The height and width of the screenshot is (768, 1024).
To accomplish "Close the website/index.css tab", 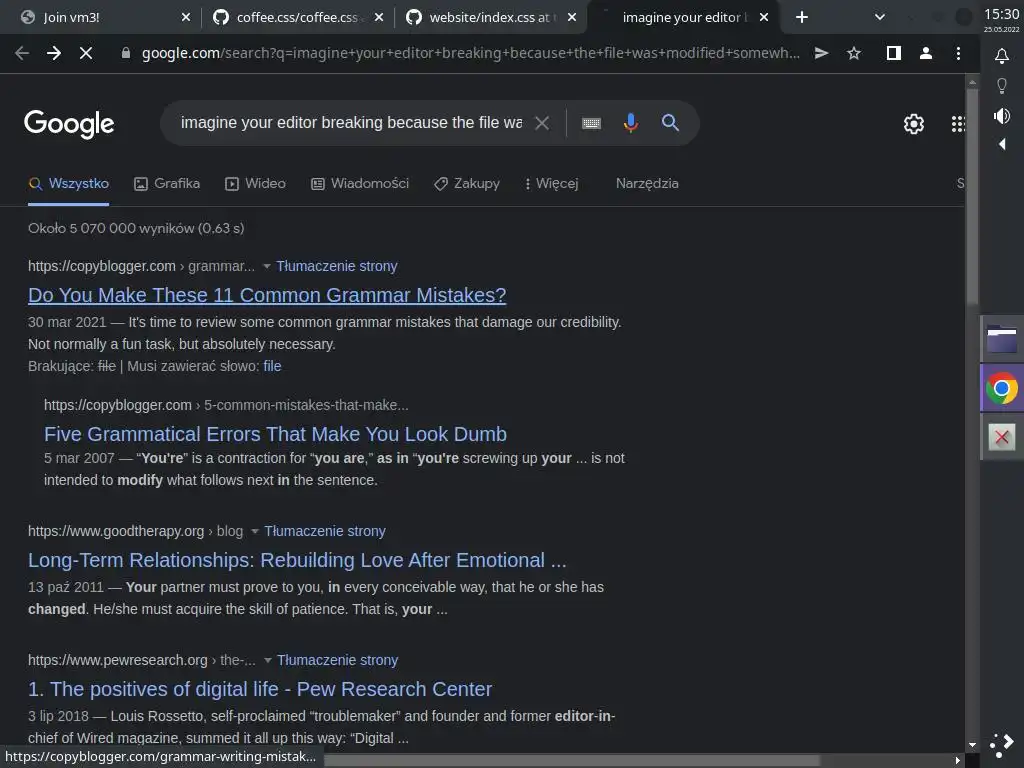I will [x=572, y=17].
